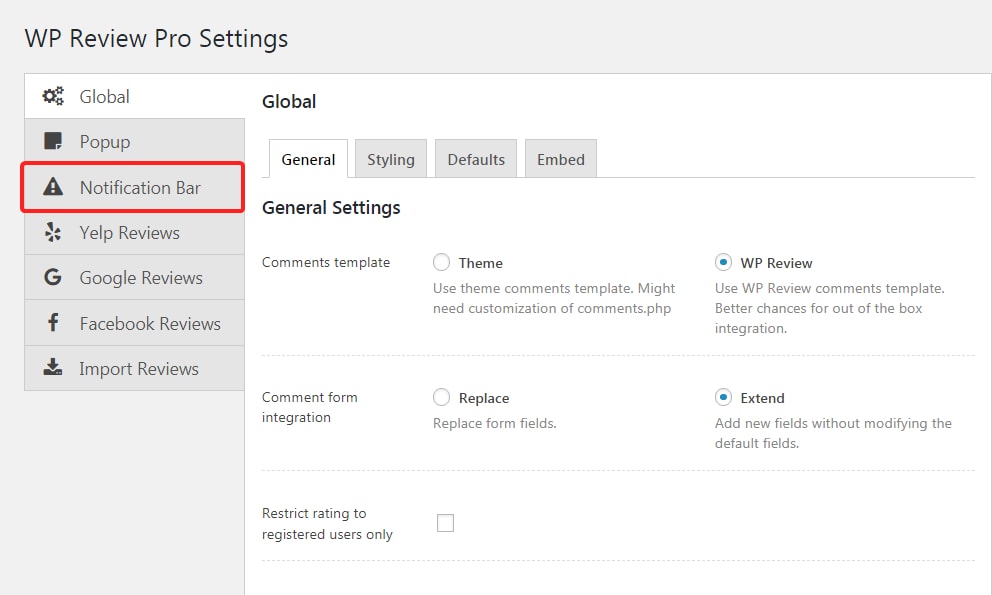Open Import Reviews section

139,369
